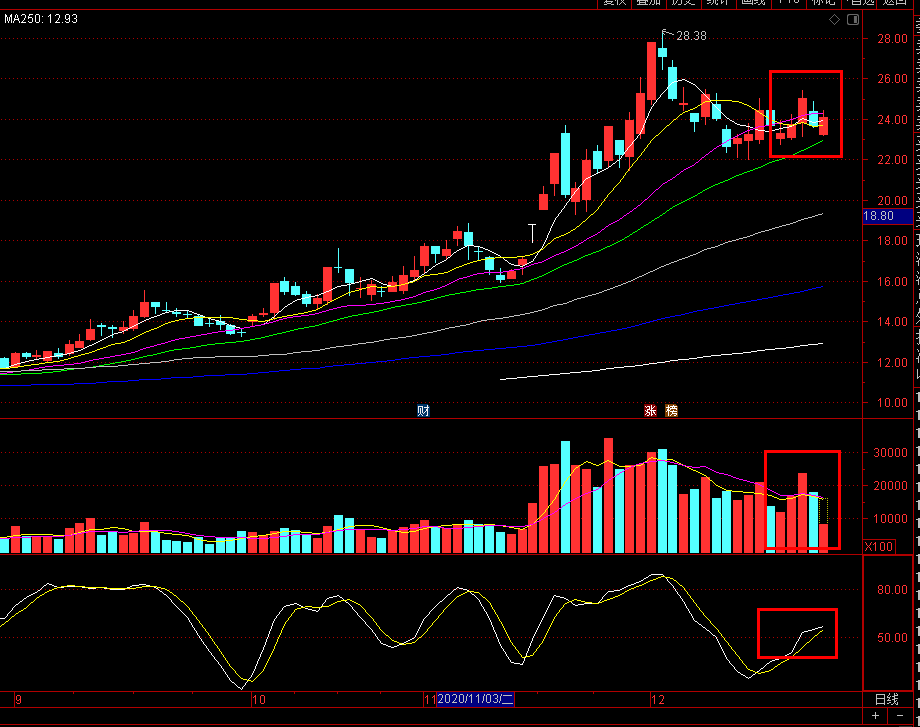Click the 返回 back button

point(895,2)
